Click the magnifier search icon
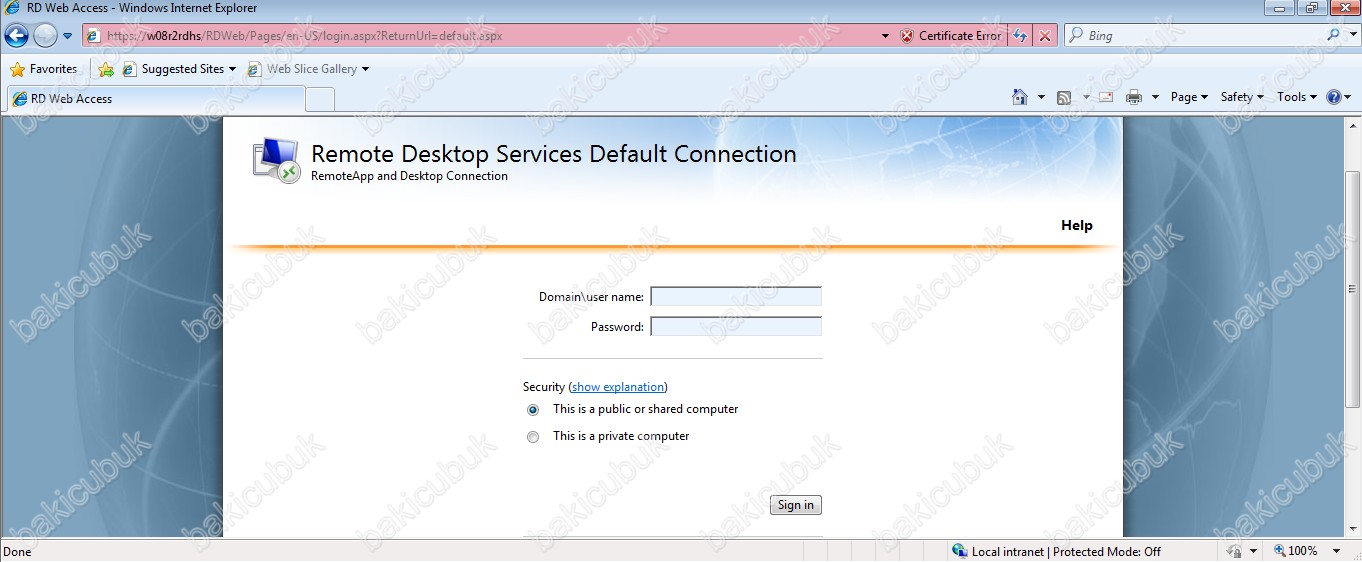Screen dimensions: 1362x562 click(x=1333, y=35)
